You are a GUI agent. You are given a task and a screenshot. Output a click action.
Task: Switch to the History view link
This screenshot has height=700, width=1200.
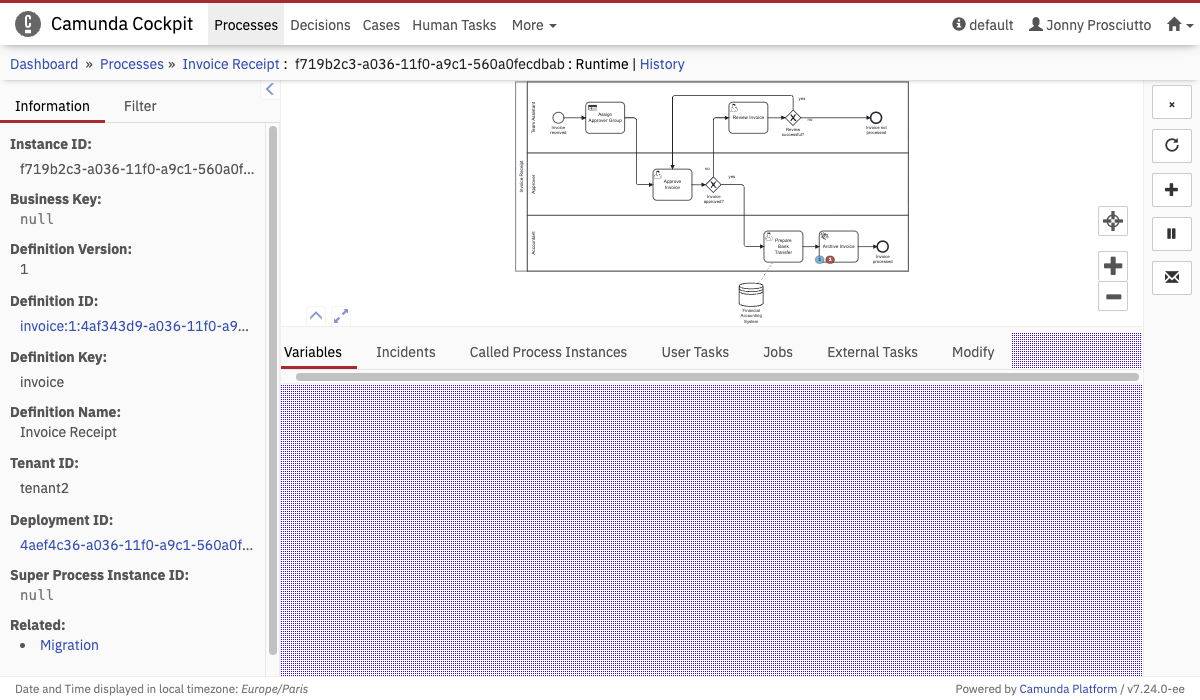point(662,64)
